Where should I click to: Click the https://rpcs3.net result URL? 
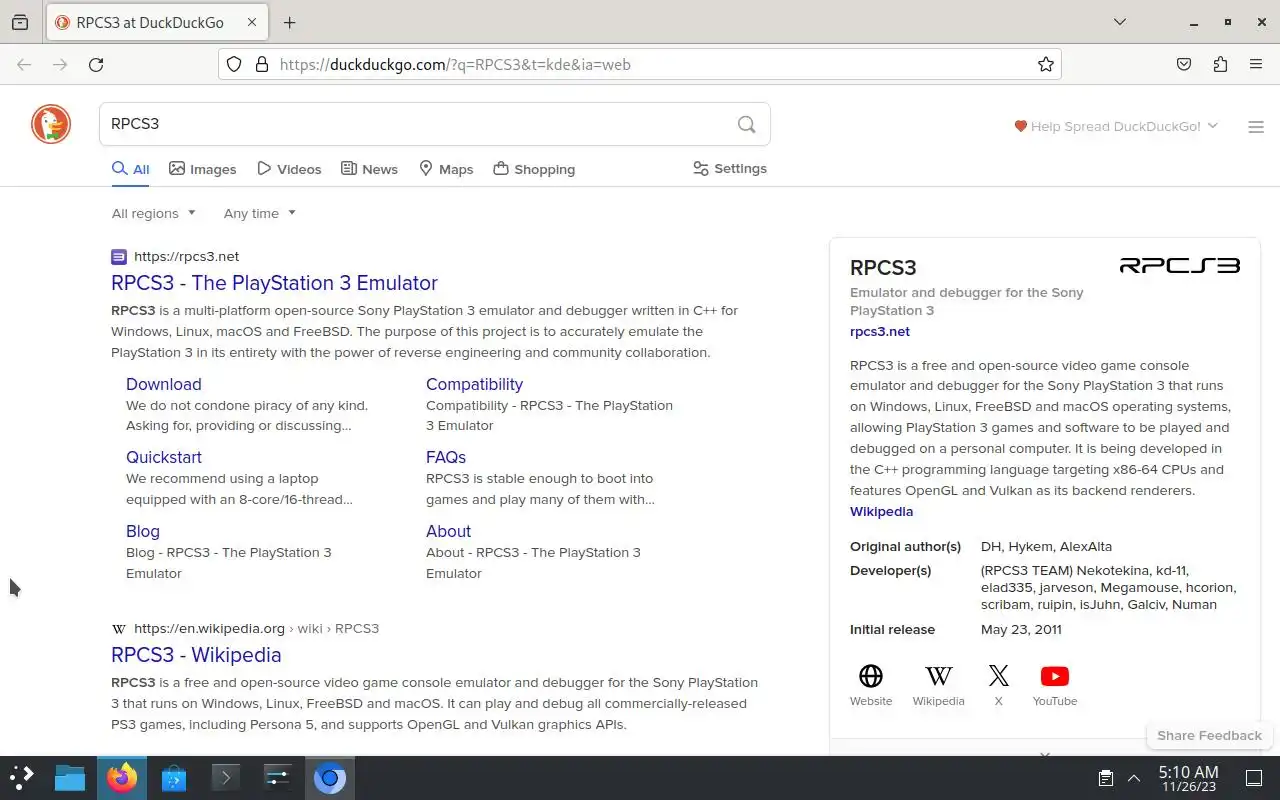click(x=186, y=256)
